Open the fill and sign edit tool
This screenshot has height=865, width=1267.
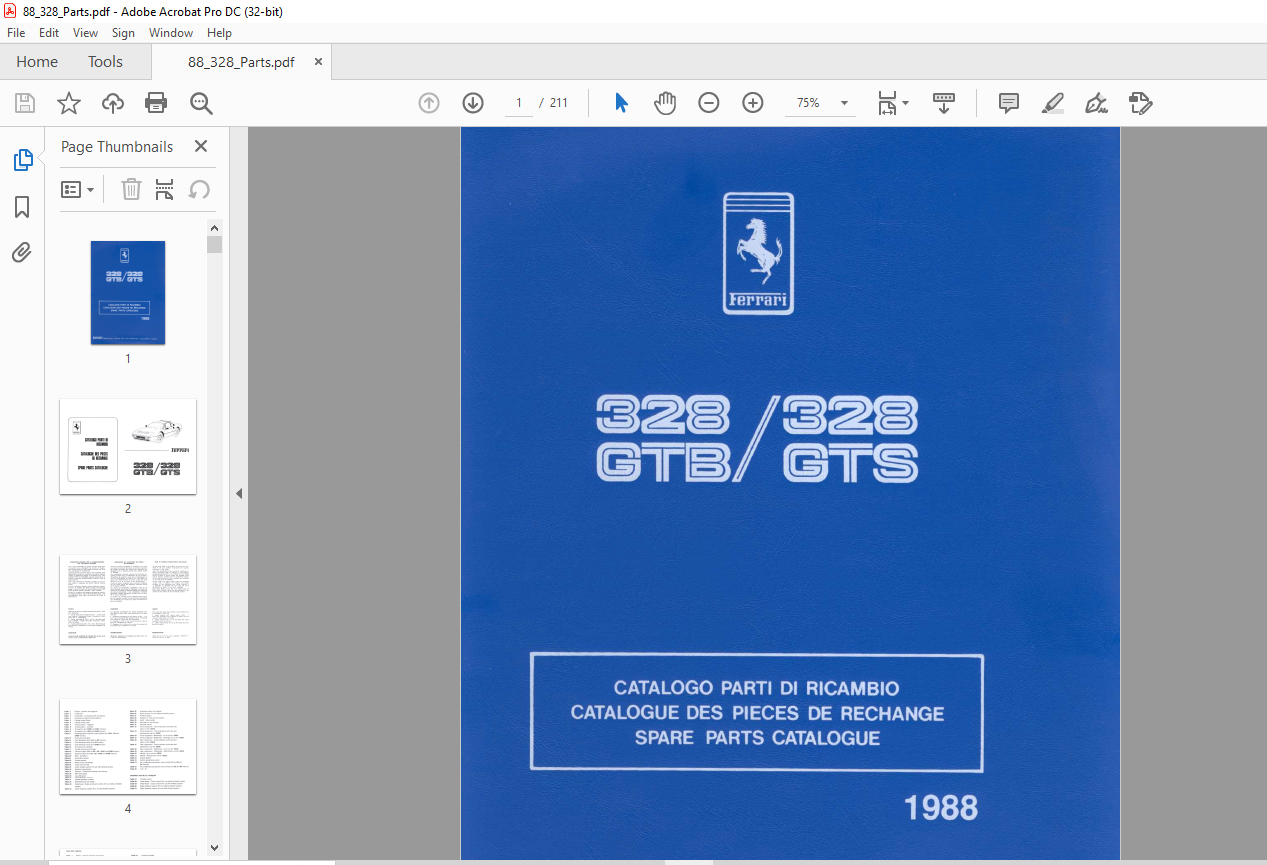coord(1141,103)
